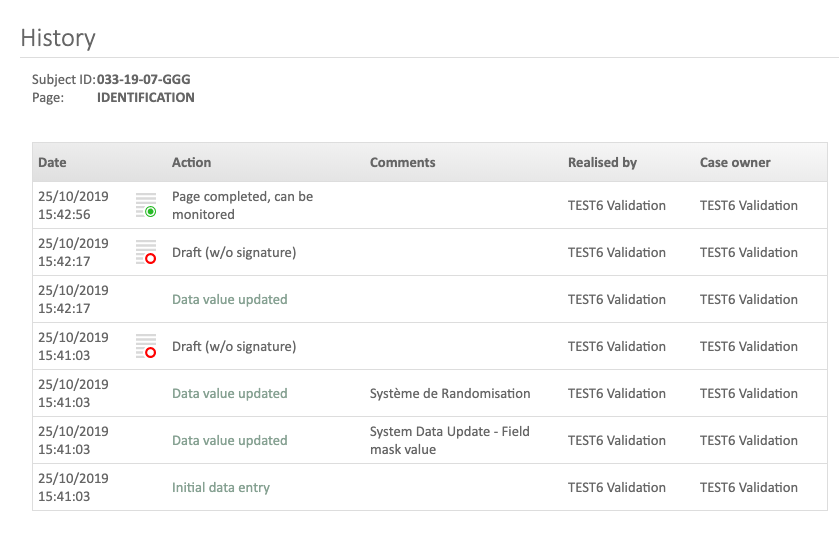The height and width of the screenshot is (551, 839).
Task: Click the red draft icon at 15:42:17
Action: coord(147,253)
